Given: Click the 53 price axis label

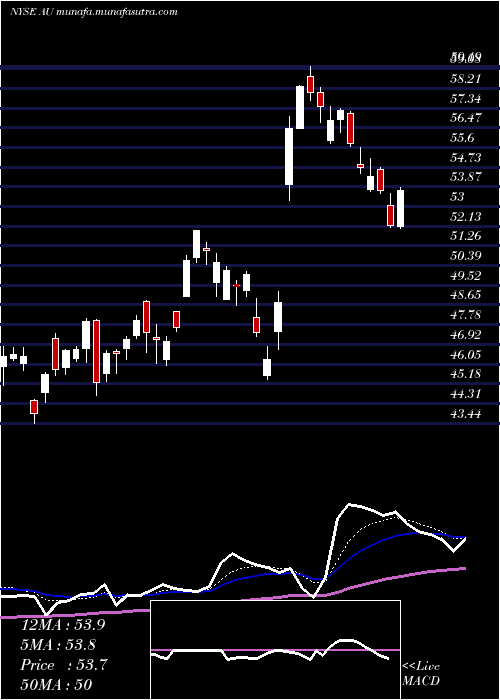Looking at the screenshot, I should pyautogui.click(x=458, y=197).
